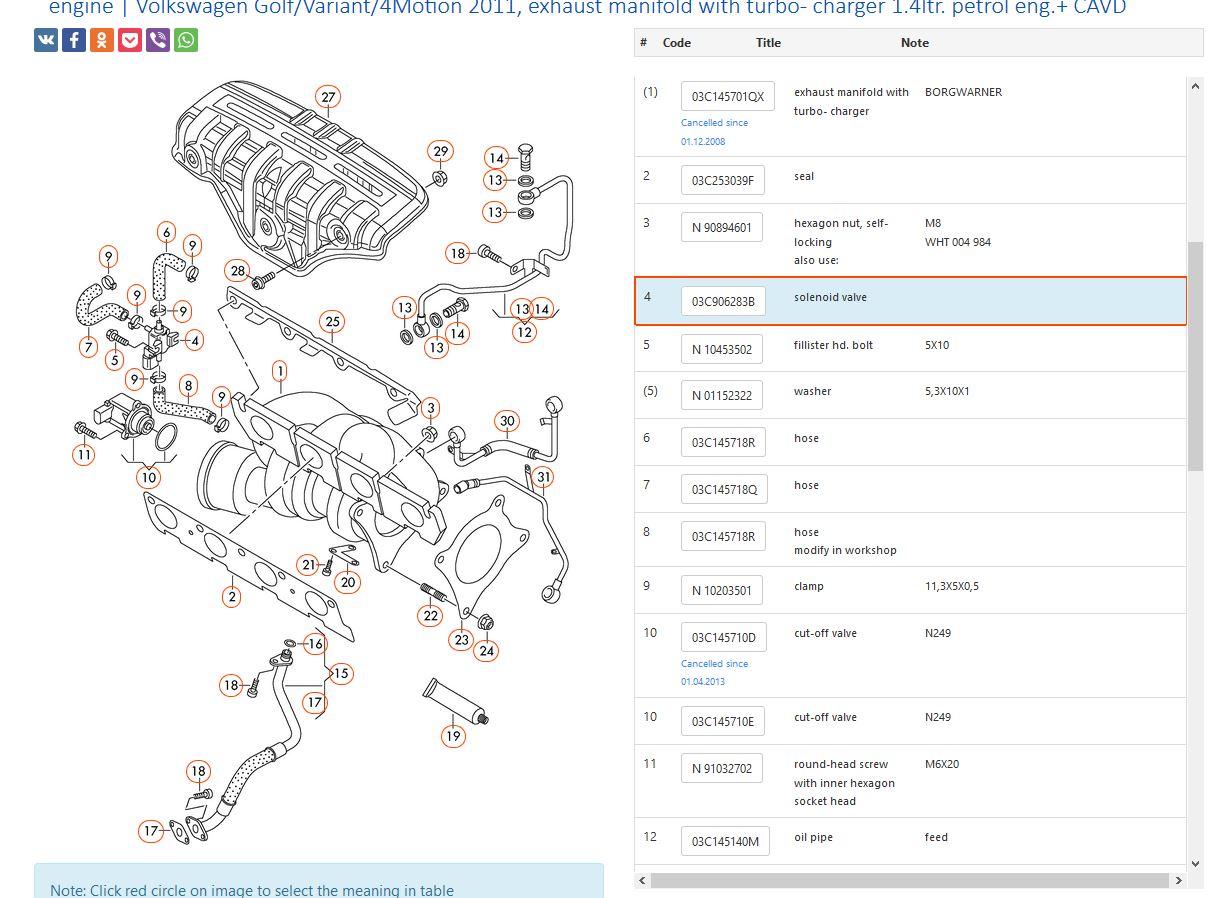The image size is (1219, 898).
Task: Select callout 15 on the diagram
Action: tap(341, 673)
